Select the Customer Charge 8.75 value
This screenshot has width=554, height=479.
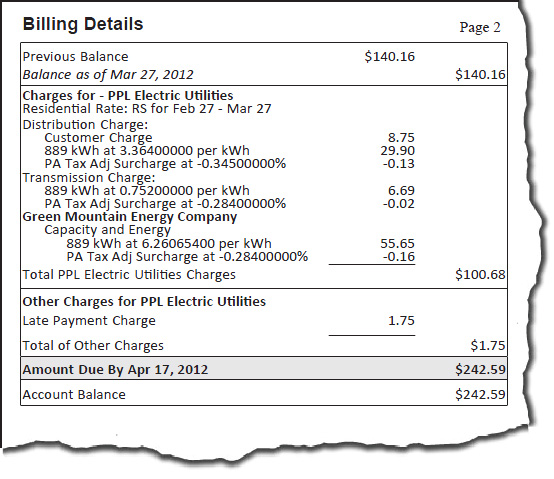[401, 137]
